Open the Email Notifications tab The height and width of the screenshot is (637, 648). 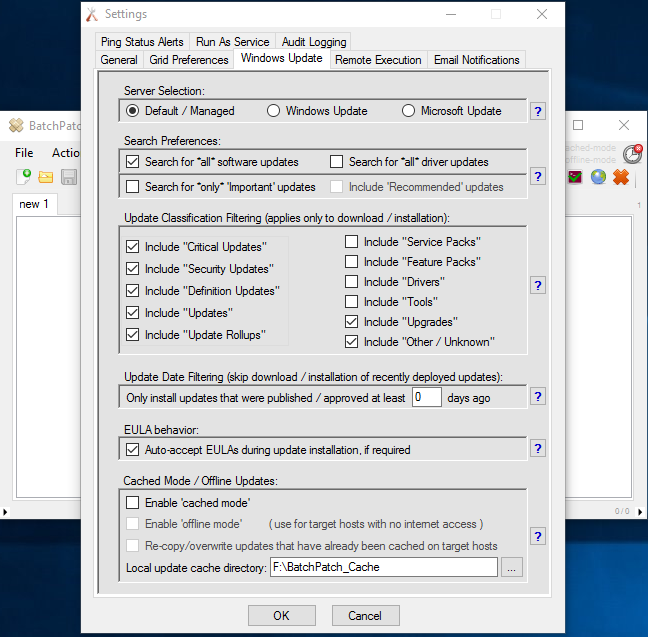click(476, 60)
